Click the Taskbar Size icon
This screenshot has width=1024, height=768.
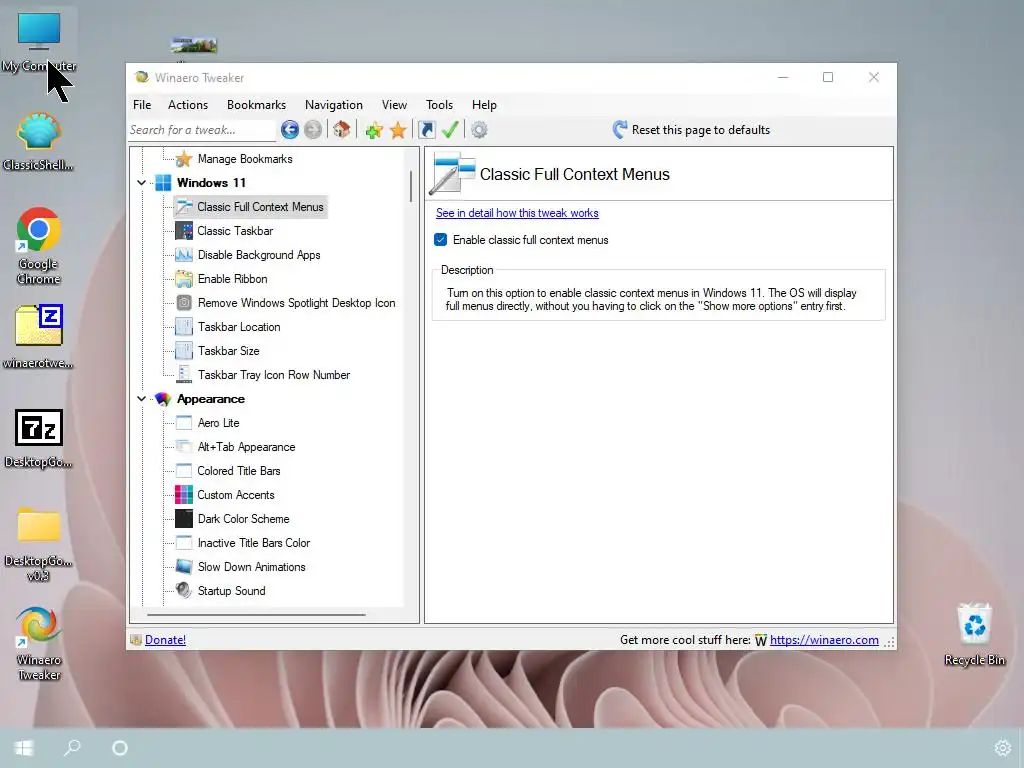pos(184,351)
